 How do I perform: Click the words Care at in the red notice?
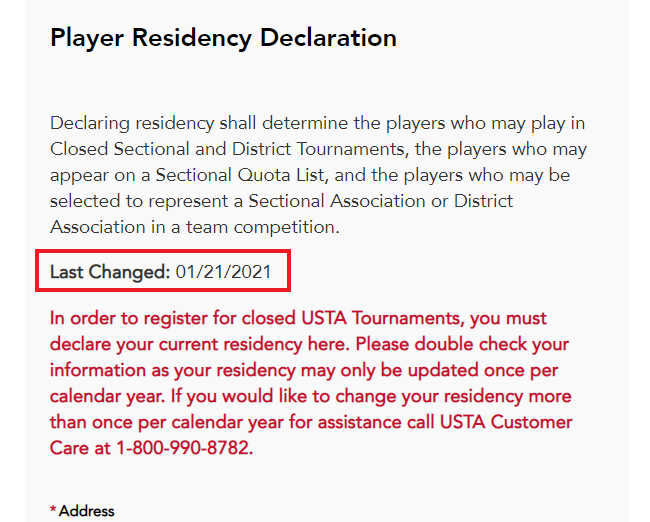80,448
